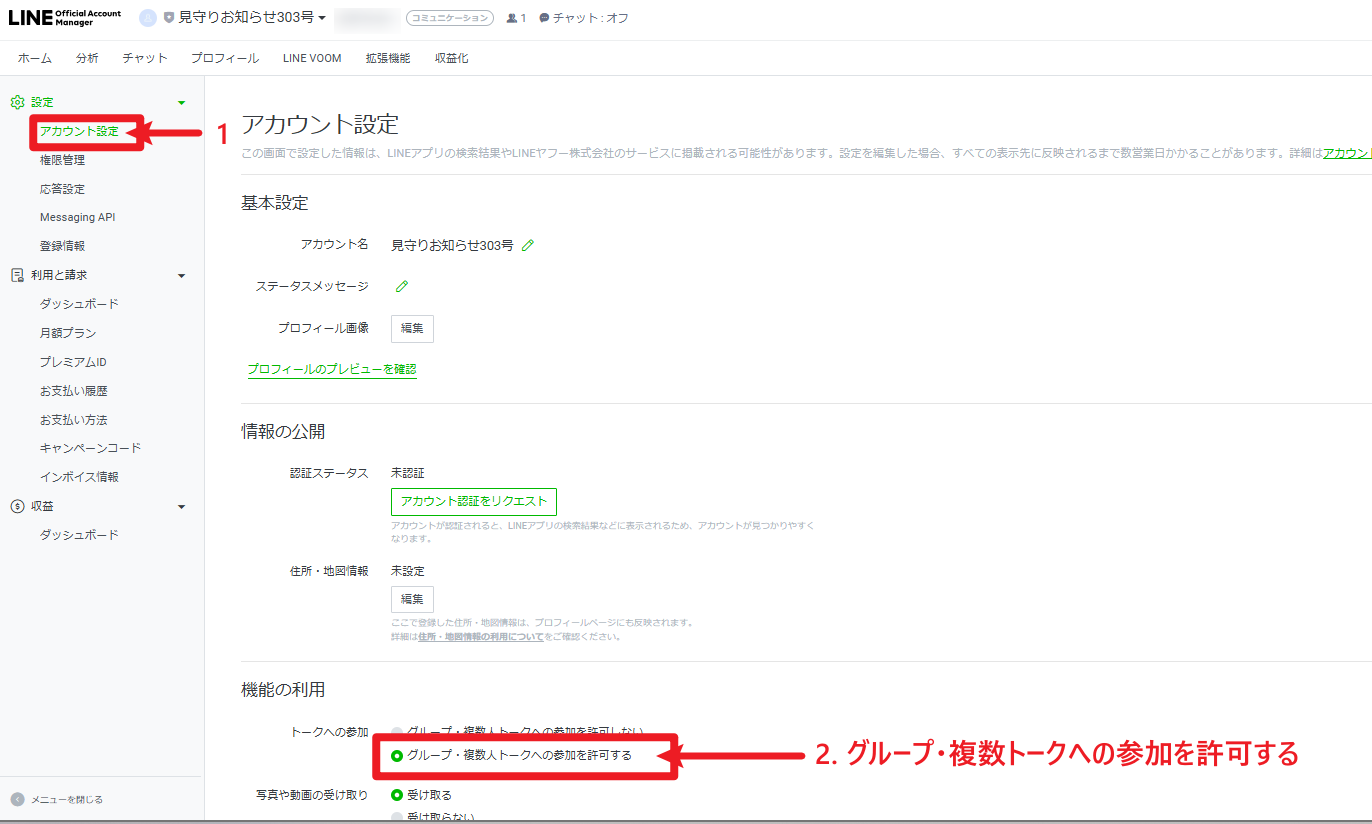The image size is (1372, 824).
Task: Open the プロフィール tab
Action: pos(225,58)
